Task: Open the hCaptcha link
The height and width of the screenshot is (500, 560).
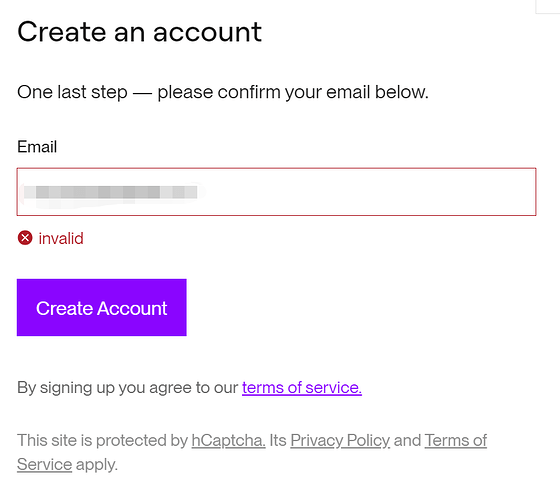Action: click(229, 440)
